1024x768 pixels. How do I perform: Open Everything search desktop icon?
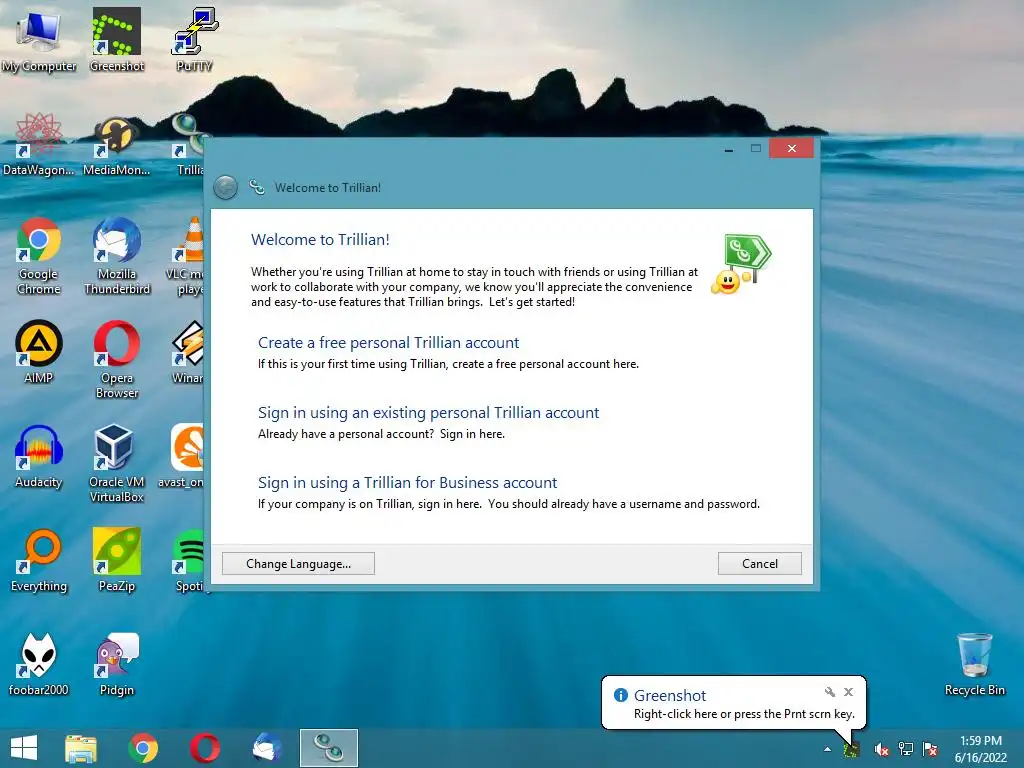click(x=39, y=560)
